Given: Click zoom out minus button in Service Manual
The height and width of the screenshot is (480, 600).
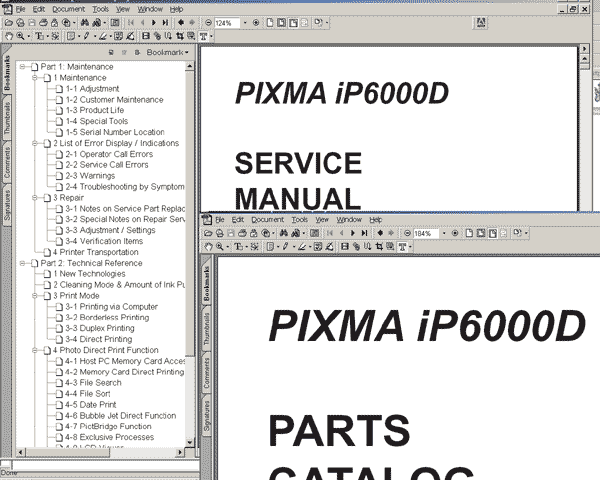Looking at the screenshot, I should coord(208,23).
